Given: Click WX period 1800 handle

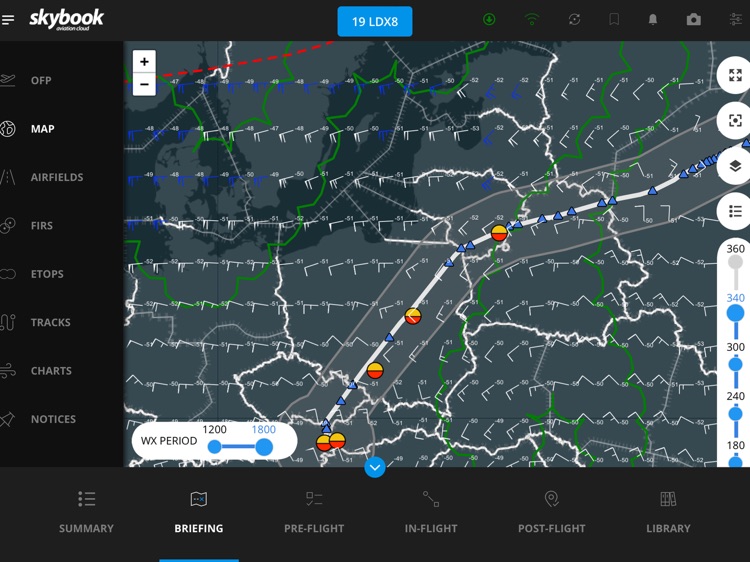Looking at the screenshot, I should click(x=264, y=447).
